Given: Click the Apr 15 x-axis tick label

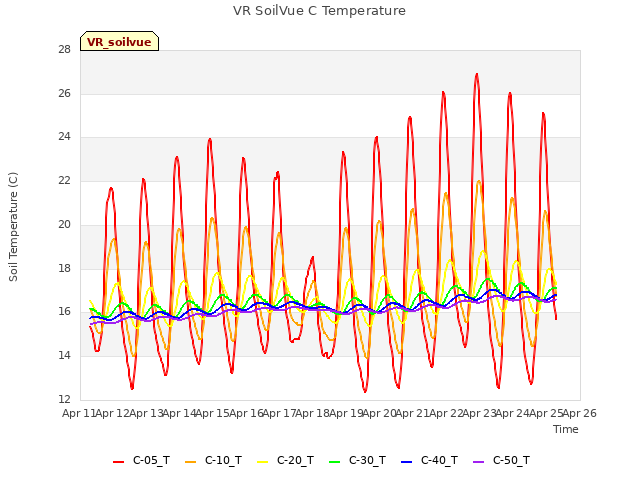Looking at the screenshot, I should pyautogui.click(x=212, y=413).
